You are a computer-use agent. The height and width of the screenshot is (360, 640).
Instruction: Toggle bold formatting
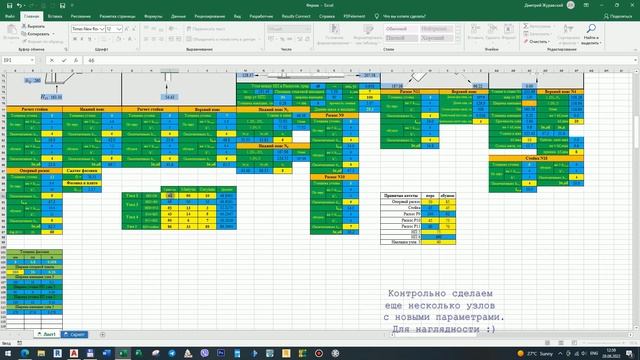click(75, 39)
